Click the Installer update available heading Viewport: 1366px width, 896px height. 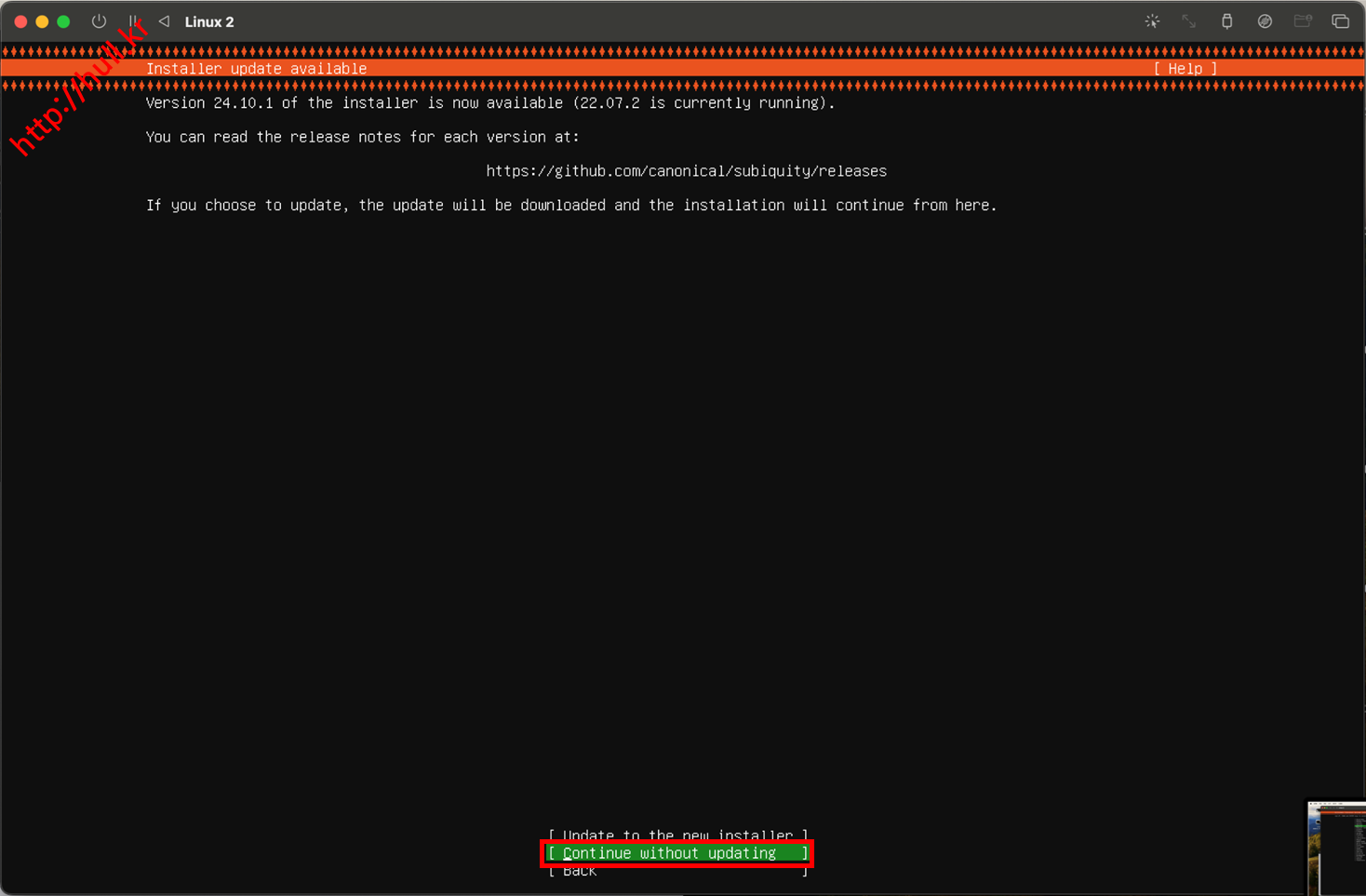[x=257, y=69]
